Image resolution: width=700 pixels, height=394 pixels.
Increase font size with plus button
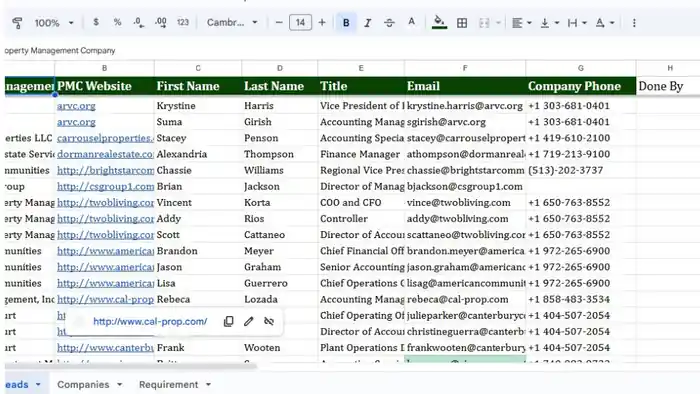tap(322, 22)
